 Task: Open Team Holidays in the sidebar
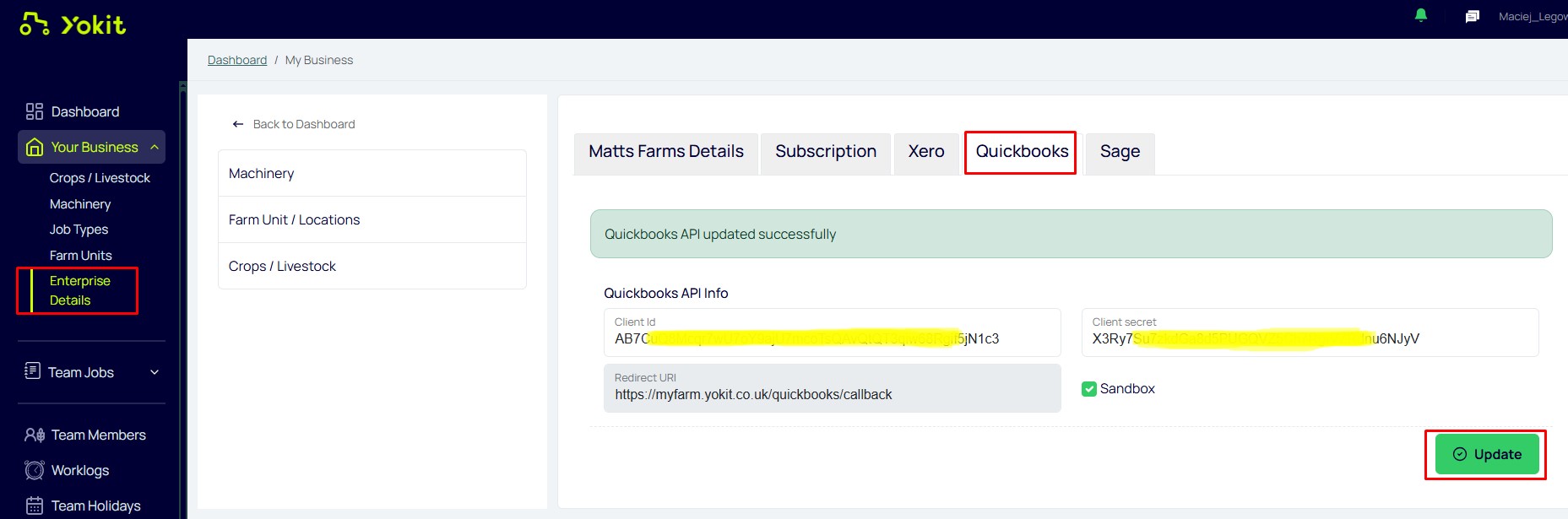pos(96,505)
